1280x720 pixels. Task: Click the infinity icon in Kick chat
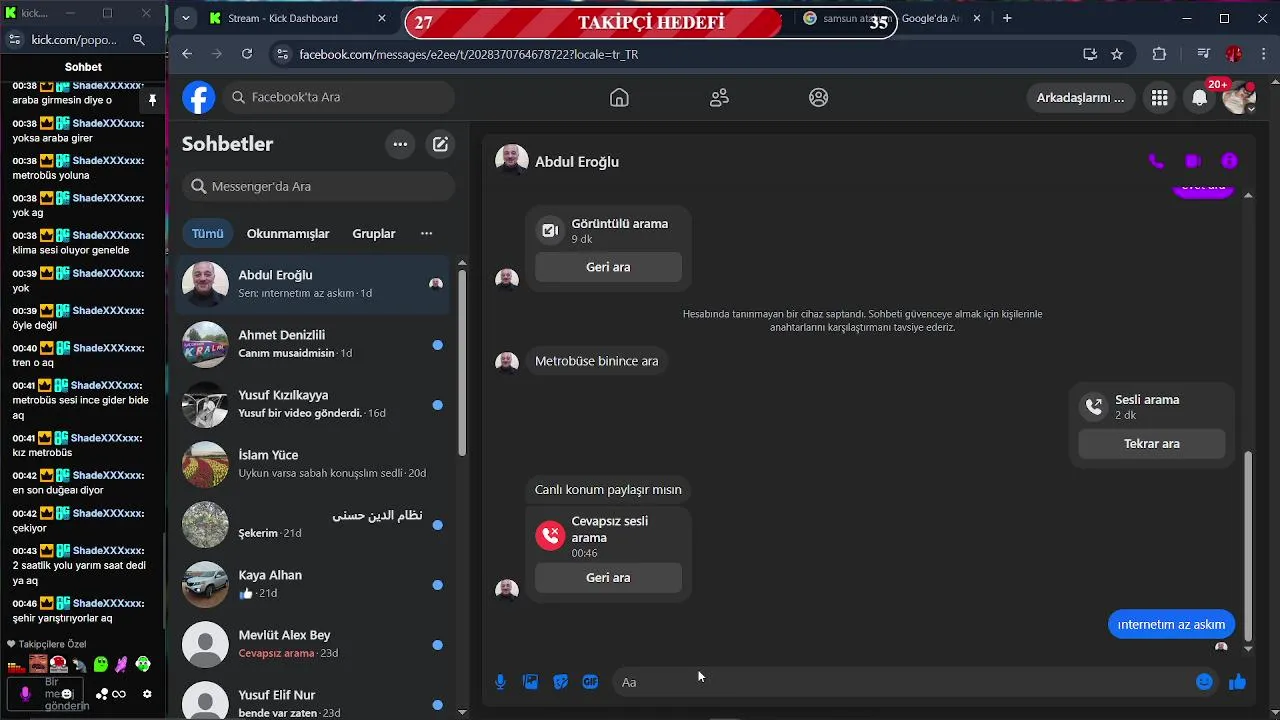(119, 694)
